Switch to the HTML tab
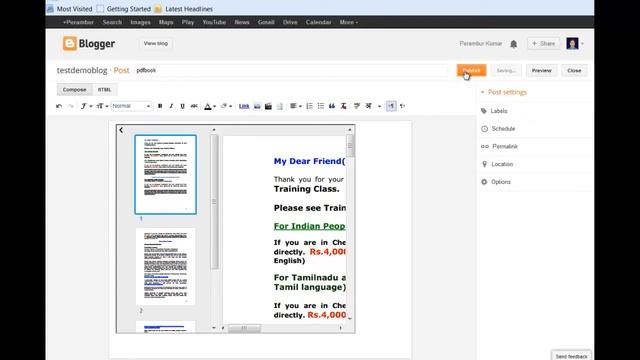The height and width of the screenshot is (360, 640). pos(104,89)
